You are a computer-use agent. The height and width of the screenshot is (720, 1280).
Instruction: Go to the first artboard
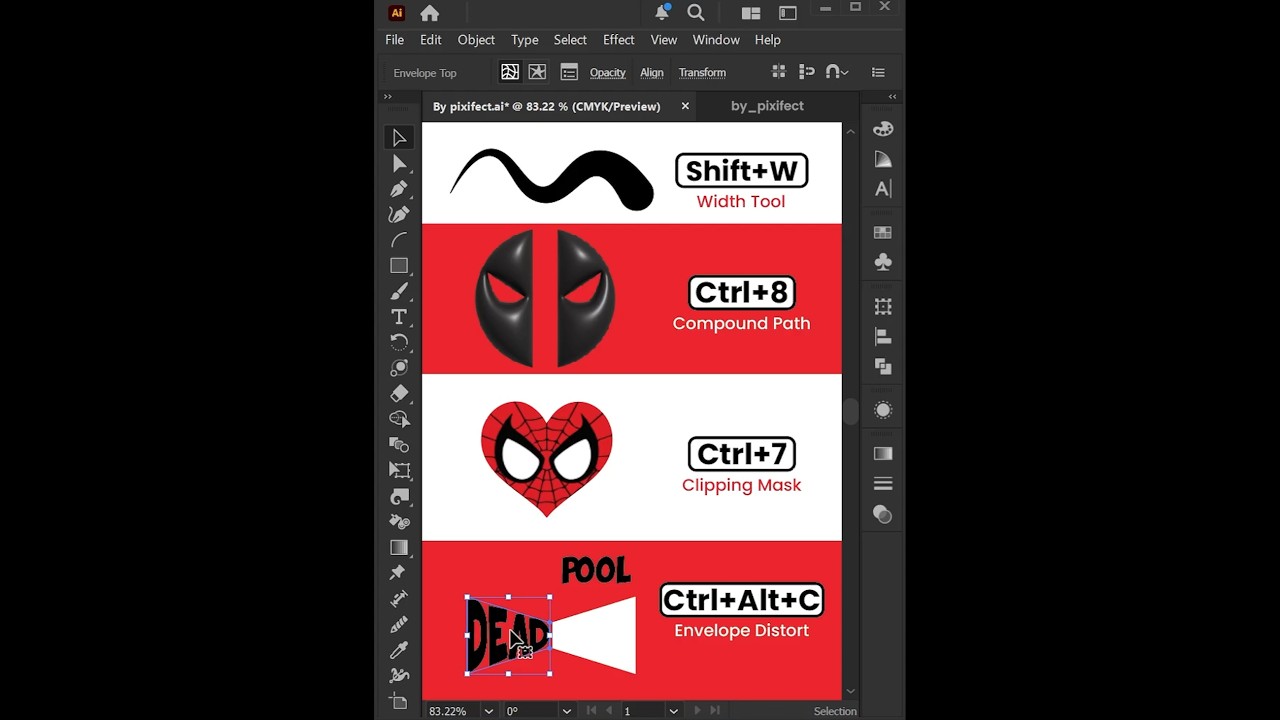(x=592, y=711)
